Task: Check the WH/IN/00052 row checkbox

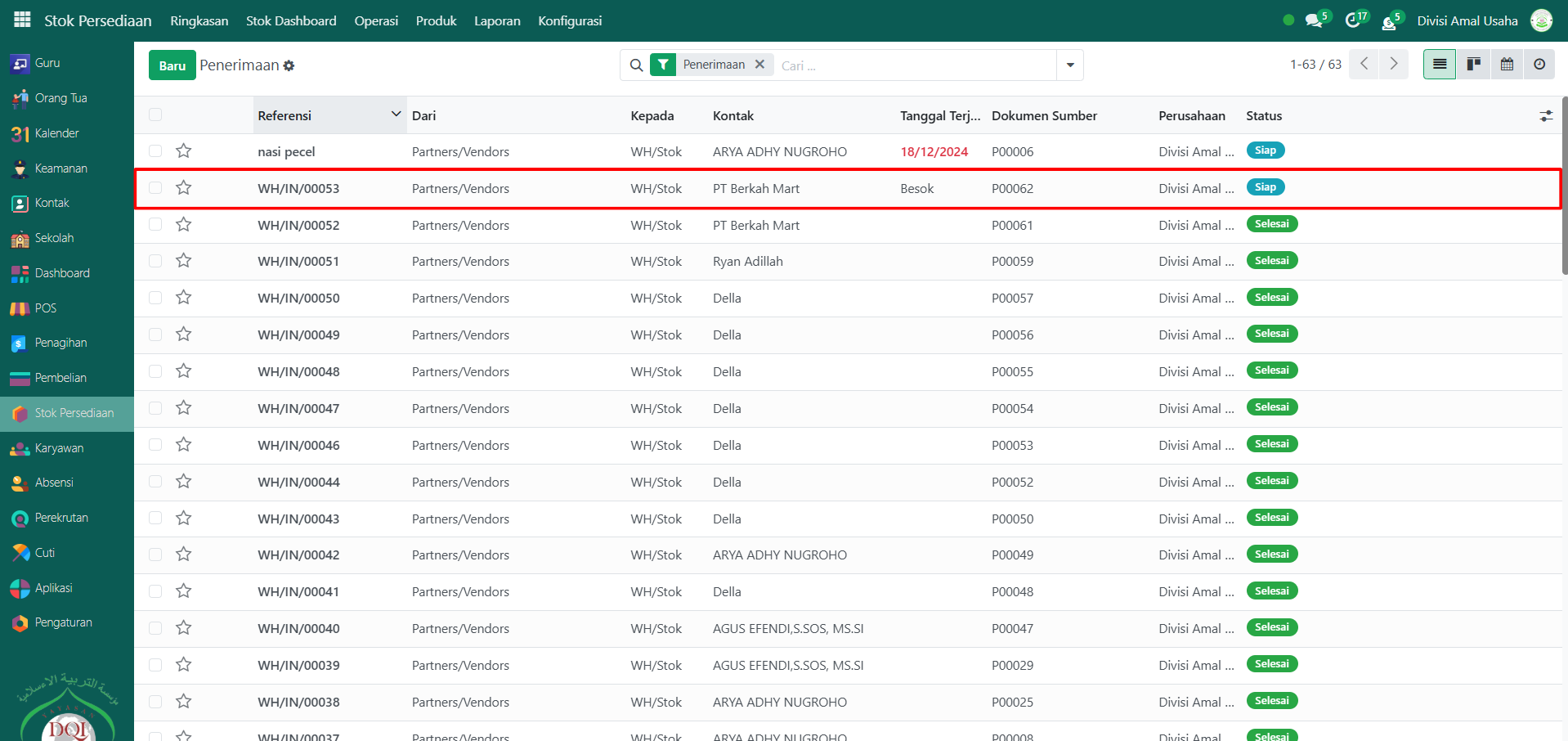Action: [155, 225]
